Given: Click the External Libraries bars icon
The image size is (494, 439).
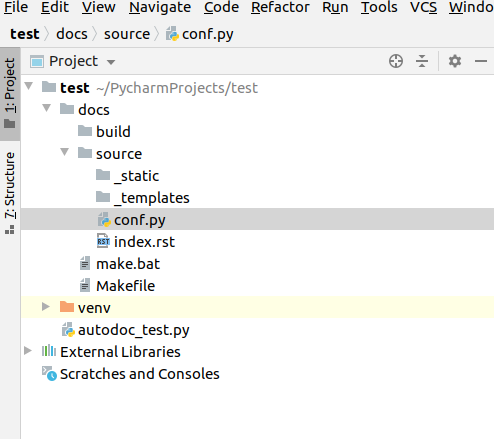Looking at the screenshot, I should click(49, 351).
